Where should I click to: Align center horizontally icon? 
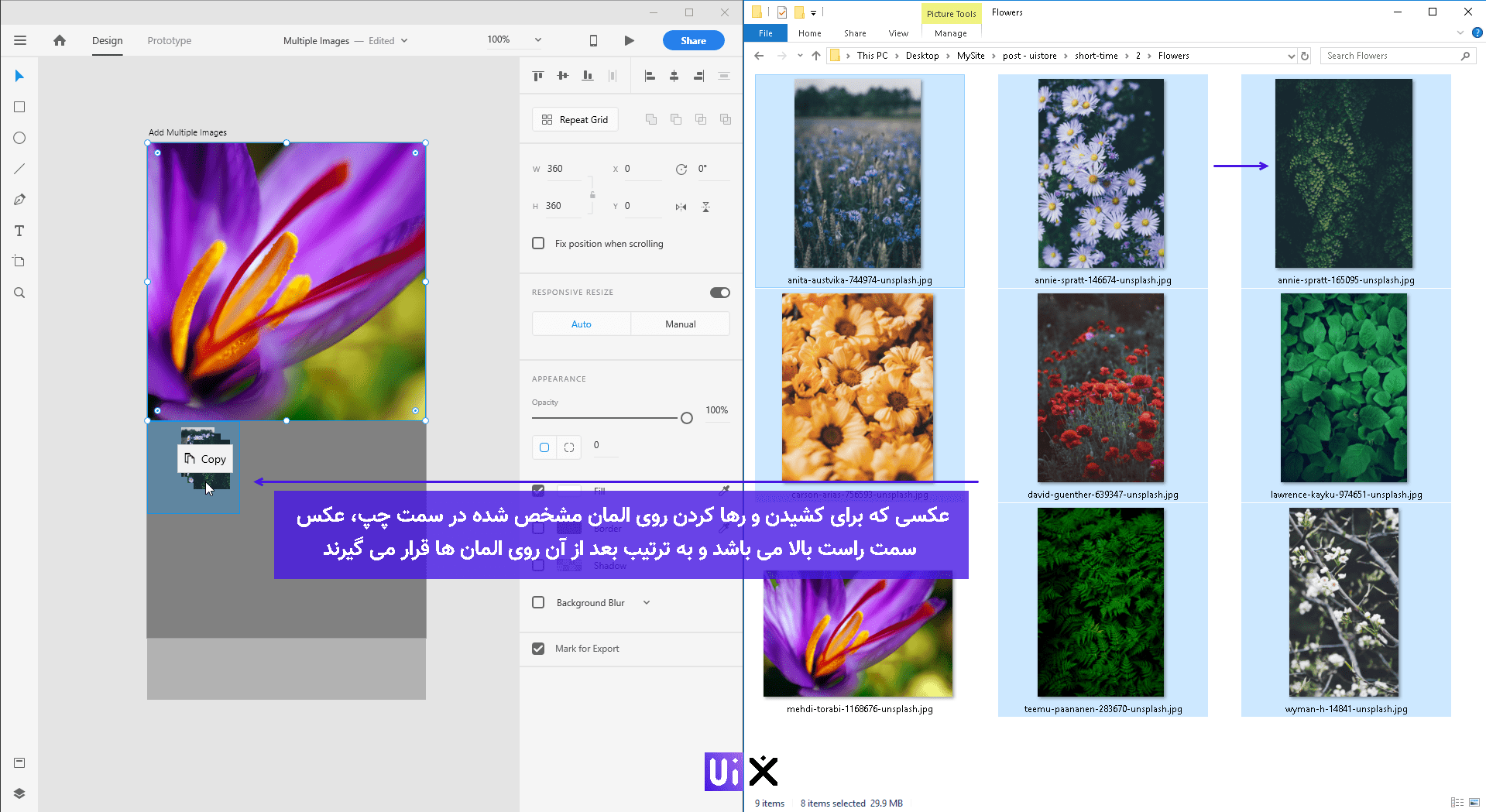[x=674, y=76]
